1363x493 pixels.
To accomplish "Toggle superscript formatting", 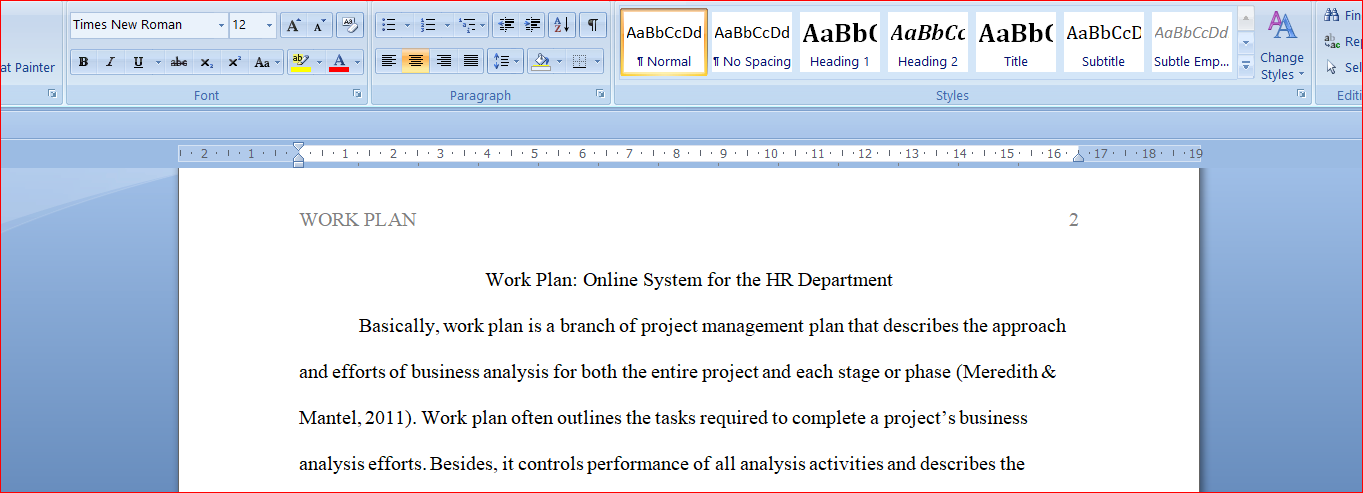I will (x=234, y=62).
